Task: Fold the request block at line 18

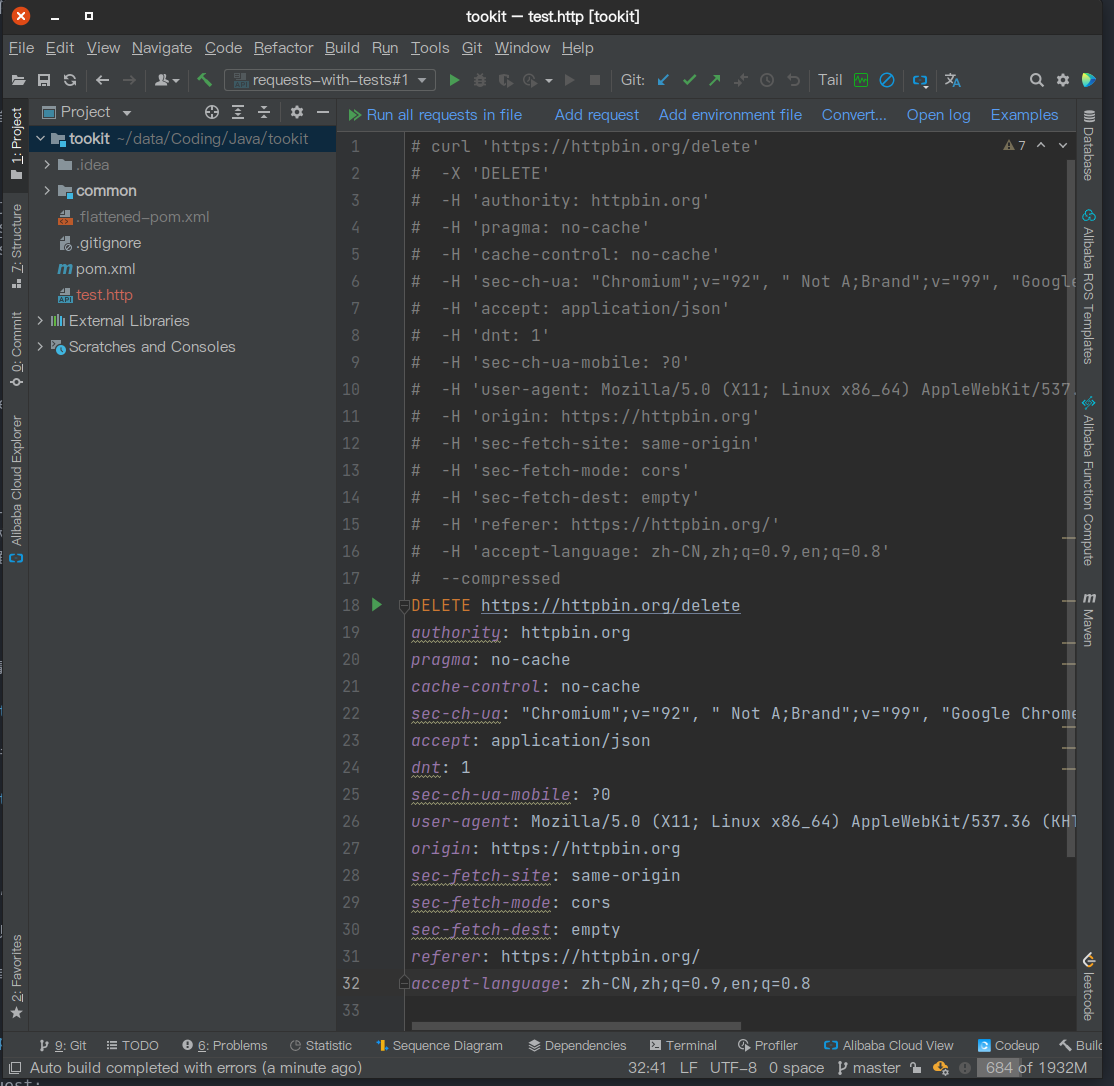Action: (x=404, y=605)
